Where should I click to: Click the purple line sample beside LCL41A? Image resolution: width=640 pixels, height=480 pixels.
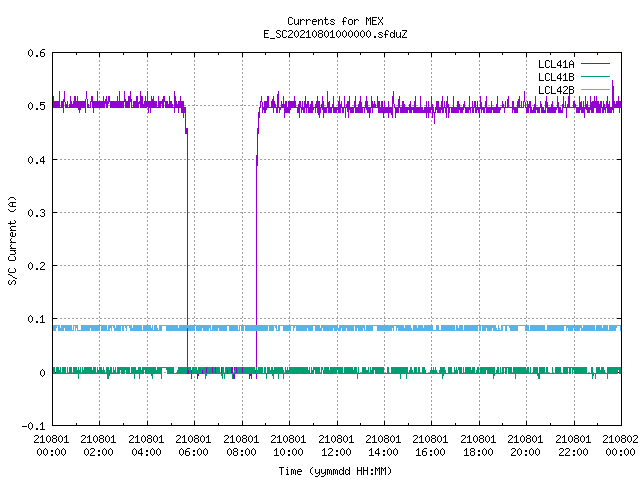(x=595, y=64)
